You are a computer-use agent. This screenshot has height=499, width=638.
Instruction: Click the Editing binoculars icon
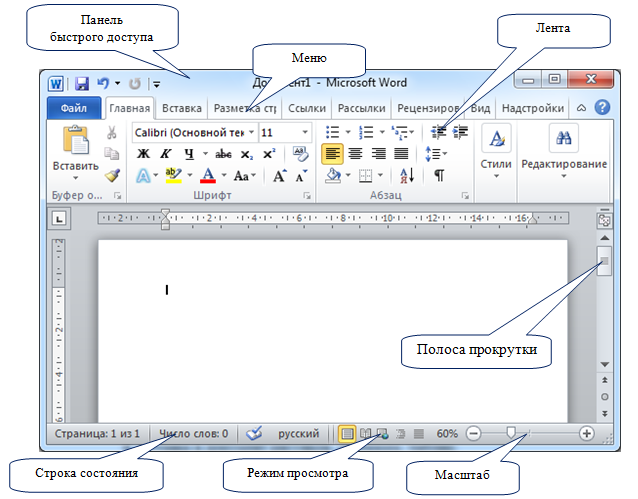point(564,138)
